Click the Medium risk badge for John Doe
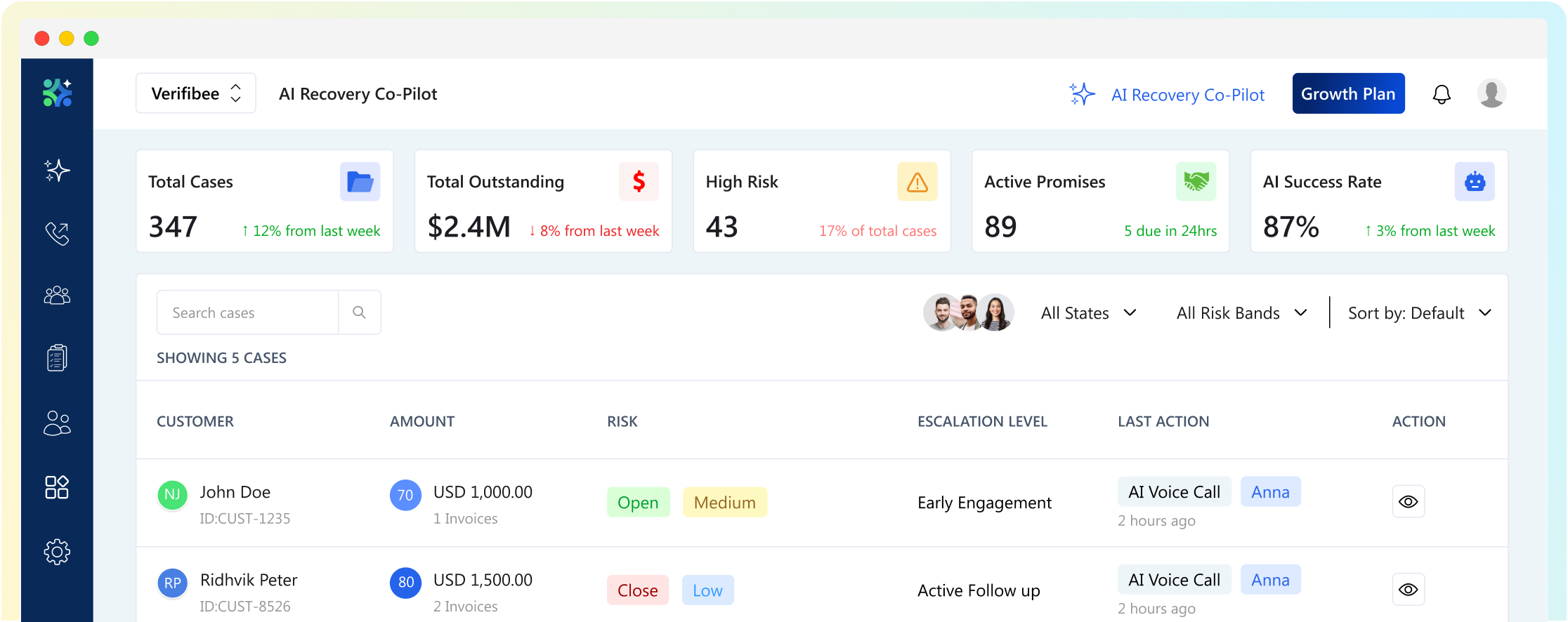Screen dimensions: 1568x622 point(724,503)
